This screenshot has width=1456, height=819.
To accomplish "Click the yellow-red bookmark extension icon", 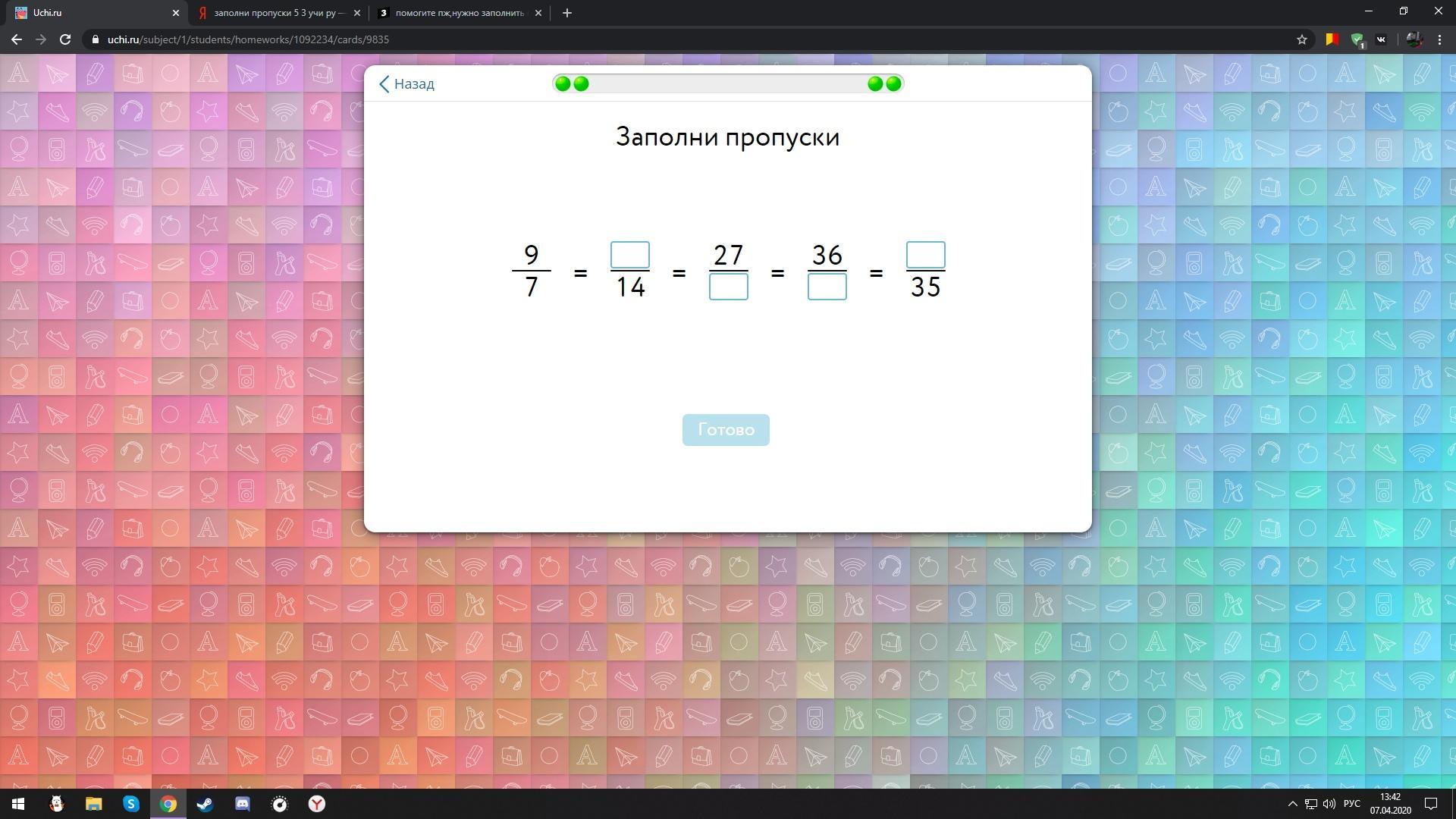I will pos(1331,39).
